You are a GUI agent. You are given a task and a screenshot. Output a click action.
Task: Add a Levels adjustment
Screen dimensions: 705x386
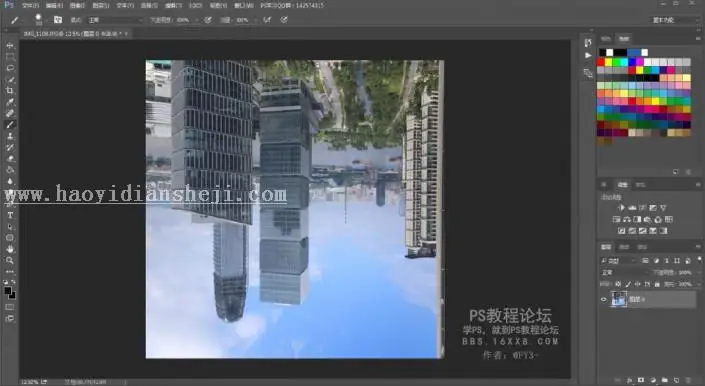[x=632, y=208]
